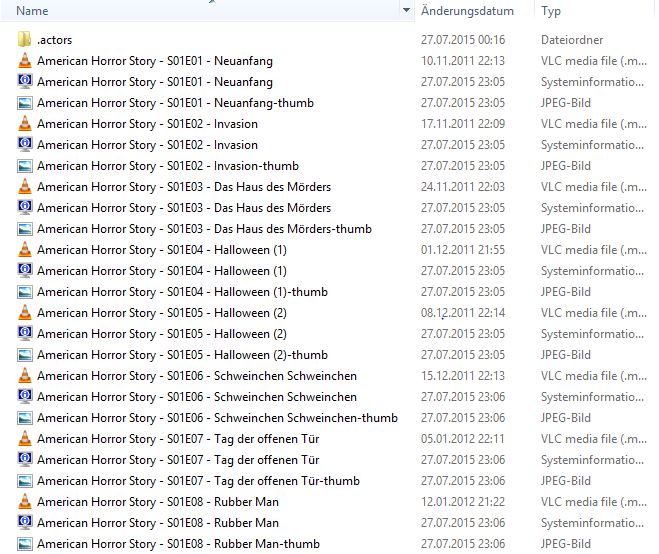Select file name S01E04 - Halloween (1)-thumb
The image size is (659, 554).
pyautogui.click(x=182, y=292)
